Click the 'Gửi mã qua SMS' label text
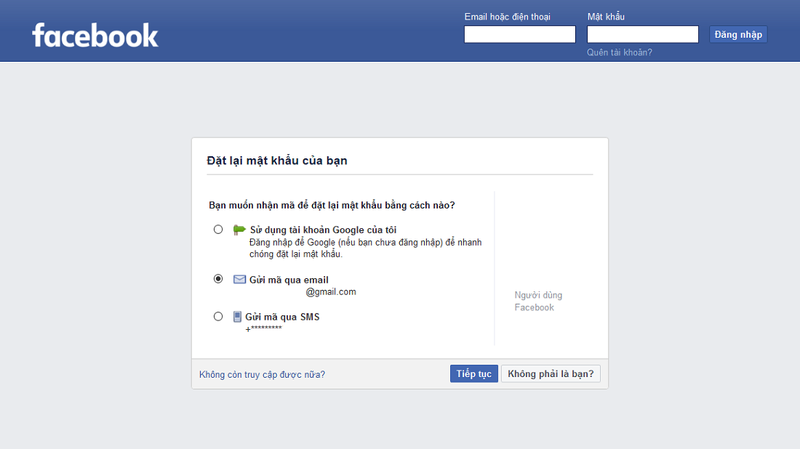 pos(282,317)
